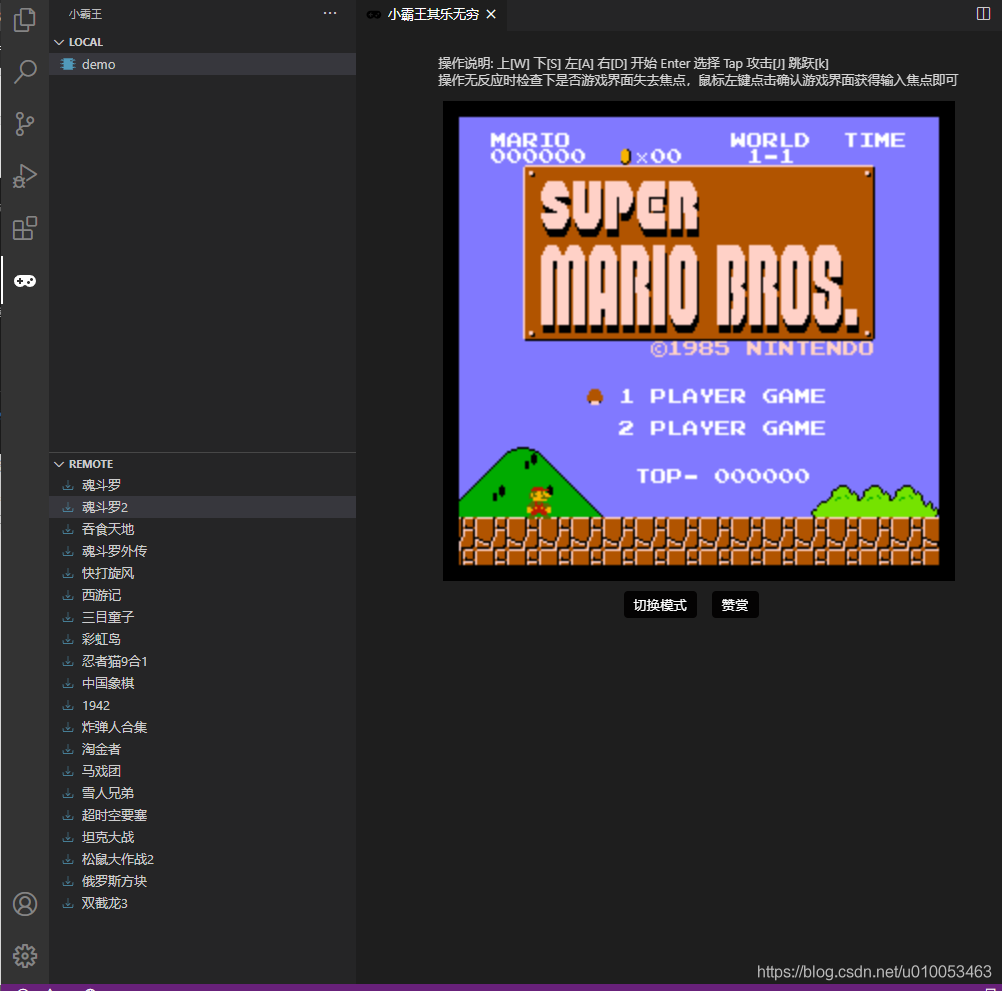Select 吞食天地 in the REMOTE list

(203, 530)
